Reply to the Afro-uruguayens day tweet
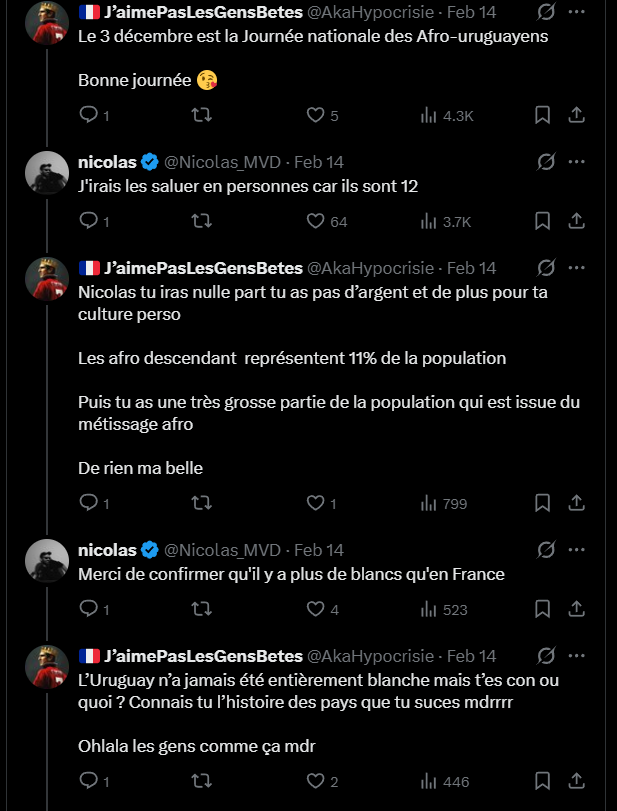The height and width of the screenshot is (811, 617). 87,115
